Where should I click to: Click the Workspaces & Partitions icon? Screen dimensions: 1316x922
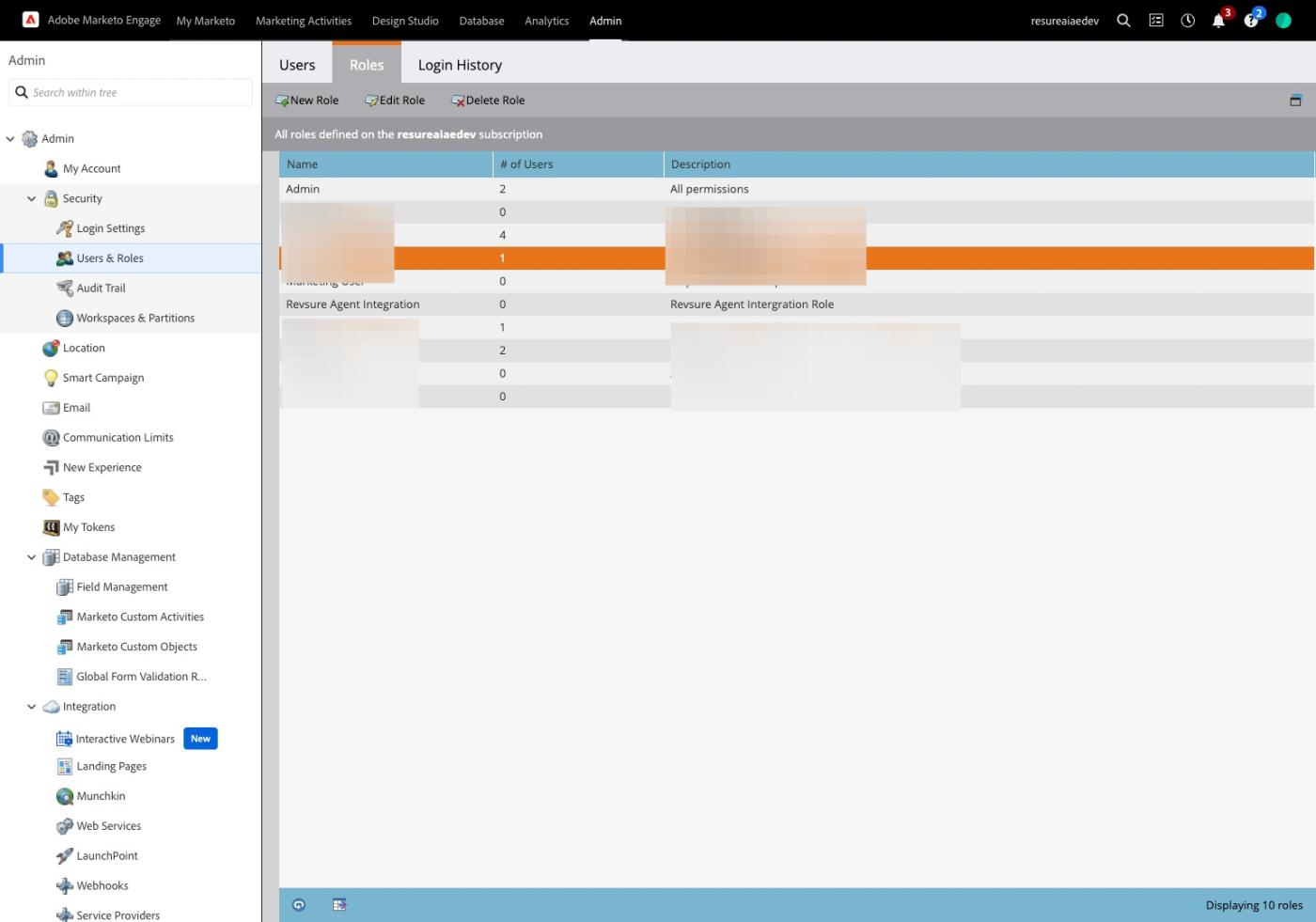(65, 318)
